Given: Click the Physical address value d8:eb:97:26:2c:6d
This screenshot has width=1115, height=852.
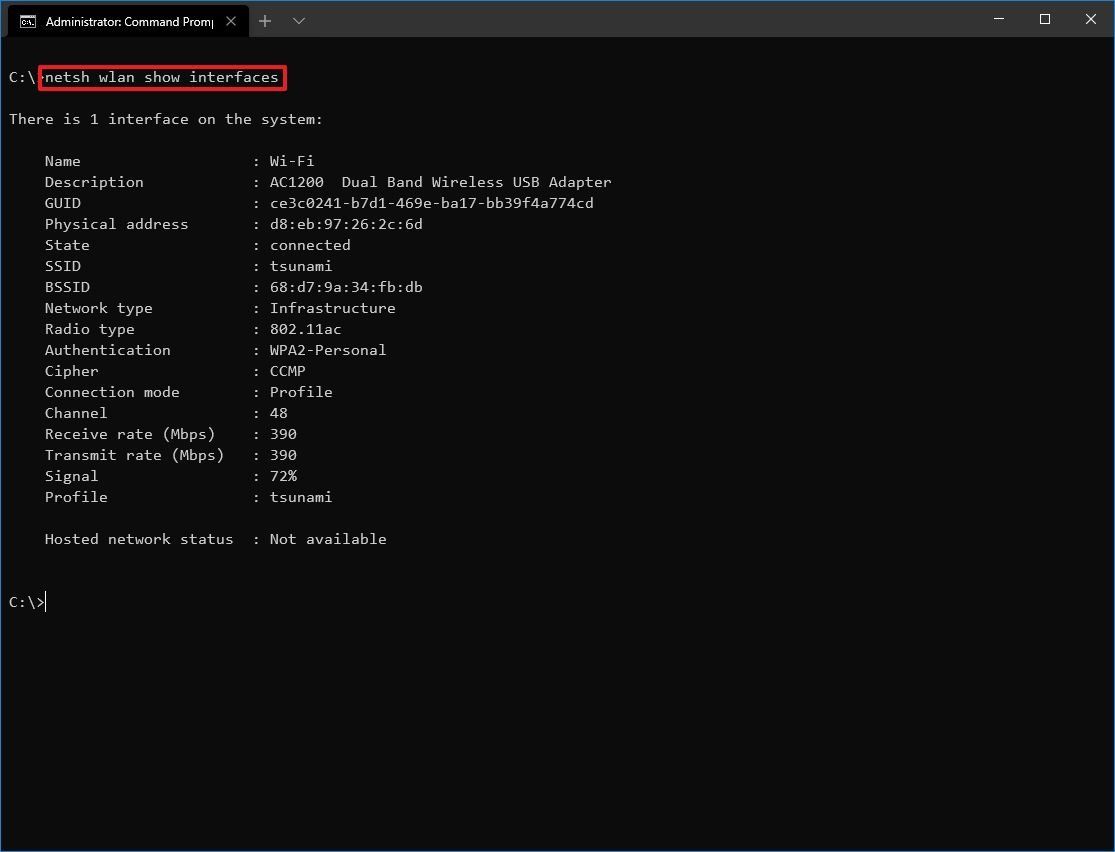Looking at the screenshot, I should coord(346,224).
